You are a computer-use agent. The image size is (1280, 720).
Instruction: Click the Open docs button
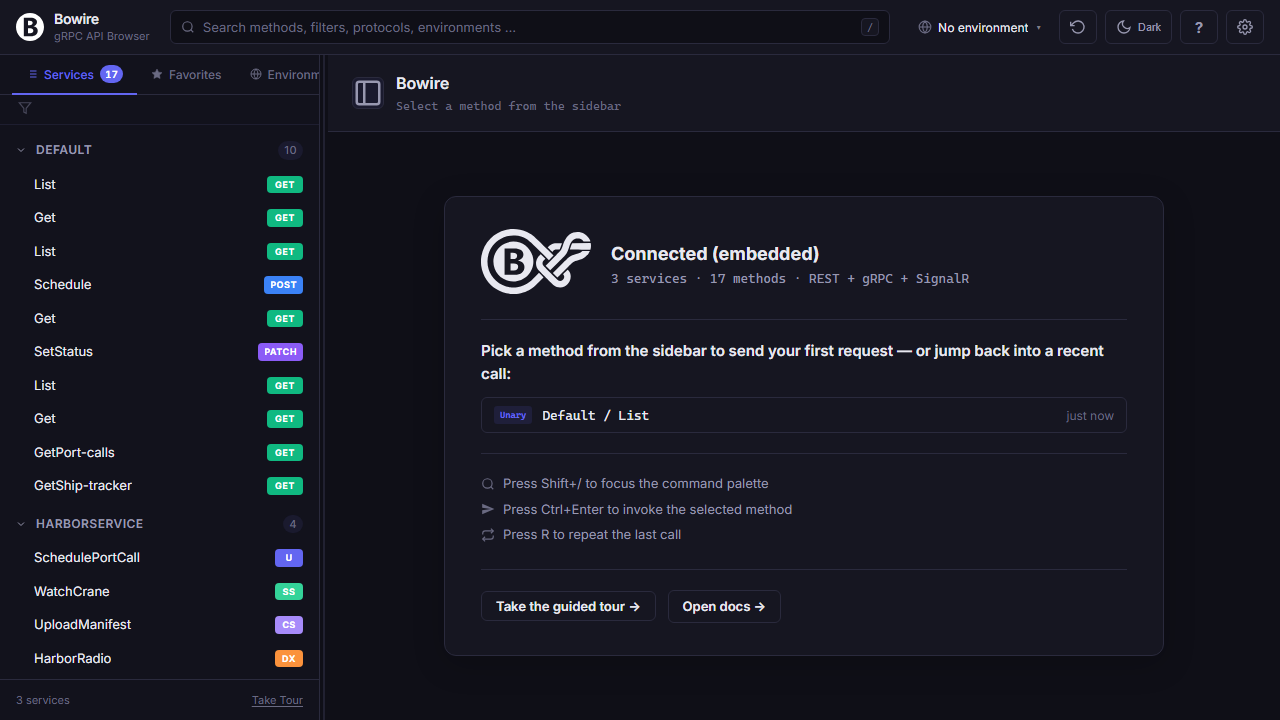[x=724, y=606]
